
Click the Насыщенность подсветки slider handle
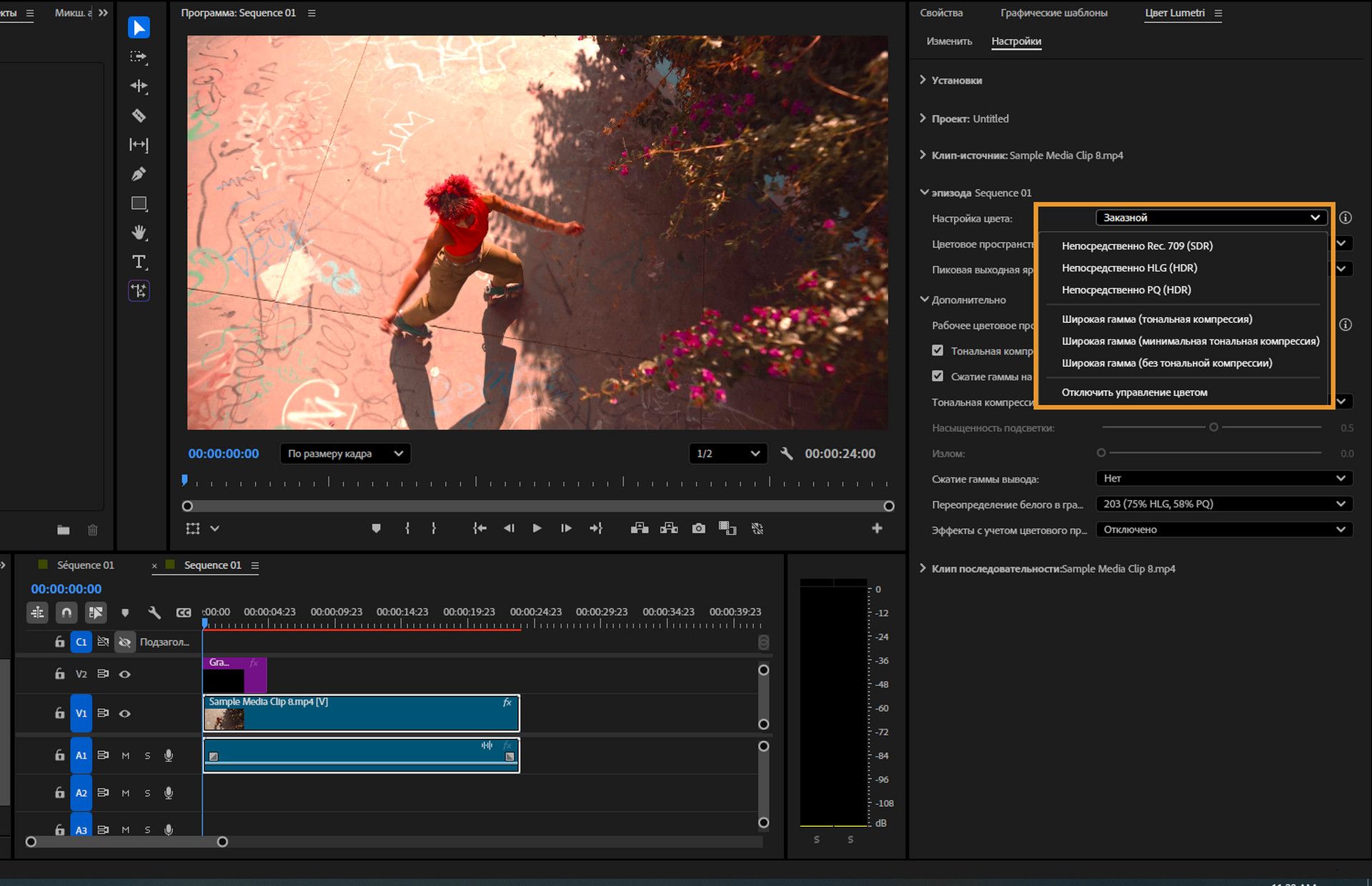point(1213,427)
